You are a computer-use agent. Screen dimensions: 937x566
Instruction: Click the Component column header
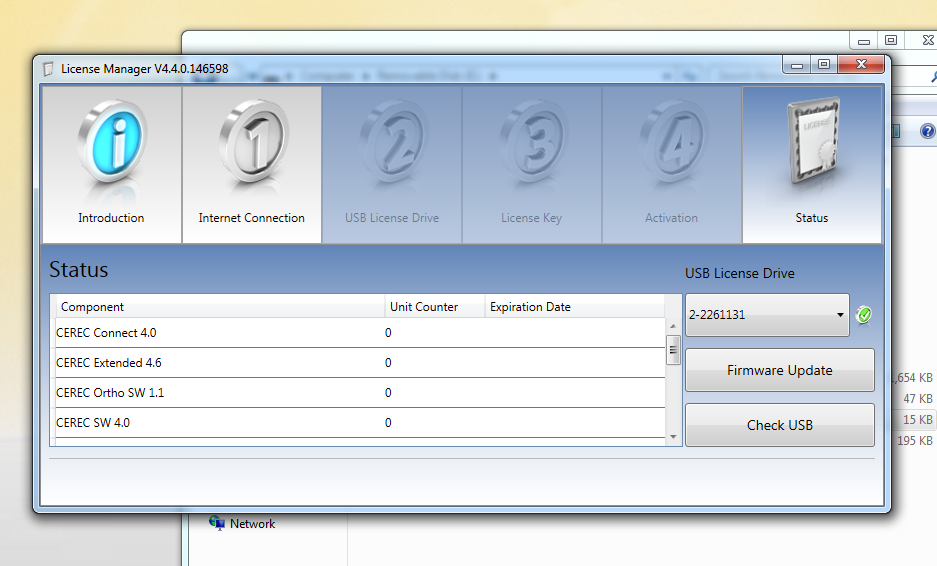[x=220, y=307]
